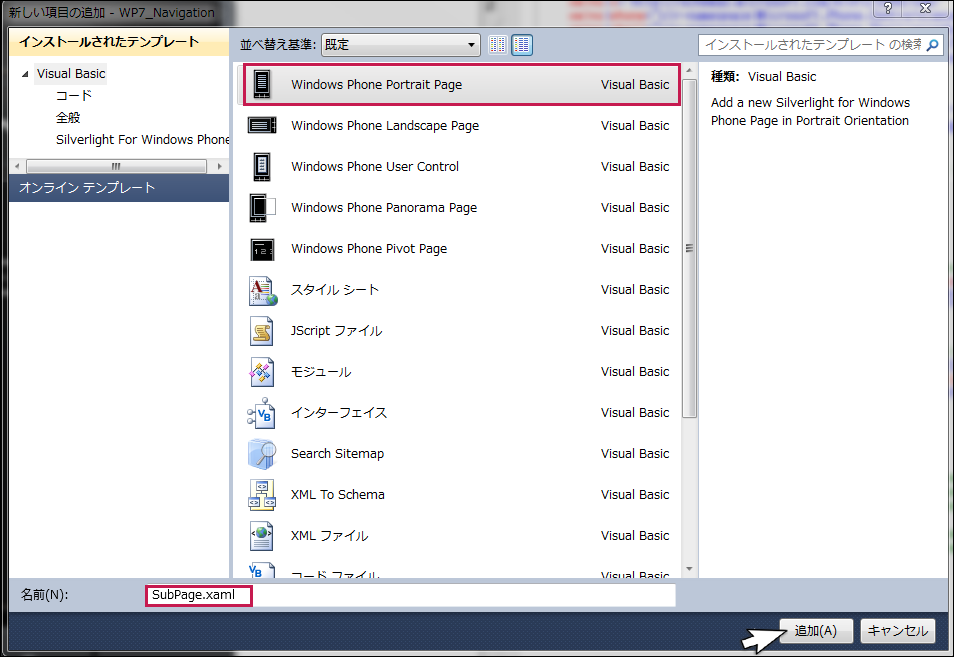Screen dimensions: 954x657
Task: Select the Windows Phone Portrait Page name
Action: pos(377,85)
